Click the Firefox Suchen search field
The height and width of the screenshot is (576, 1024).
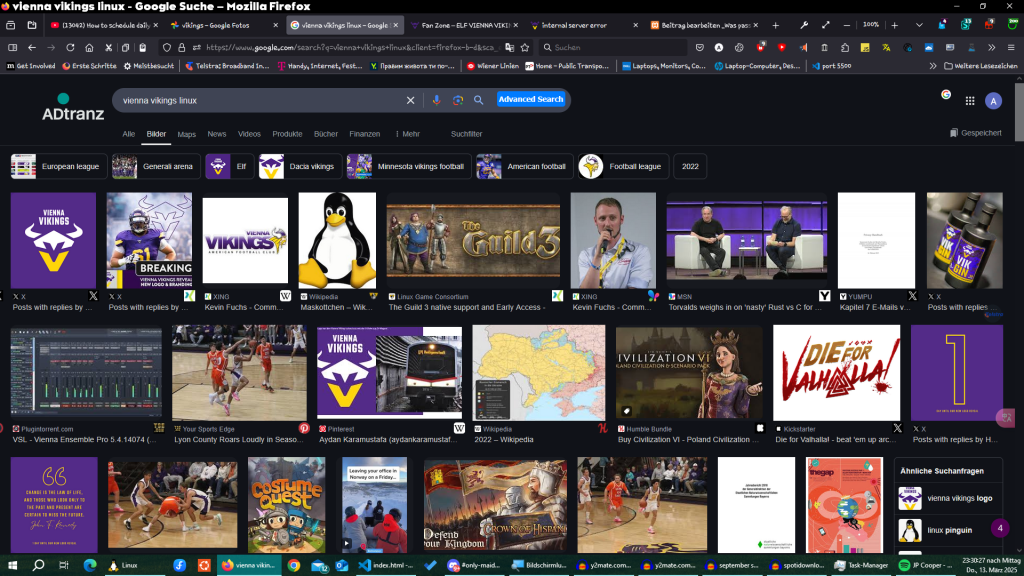click(x=613, y=48)
